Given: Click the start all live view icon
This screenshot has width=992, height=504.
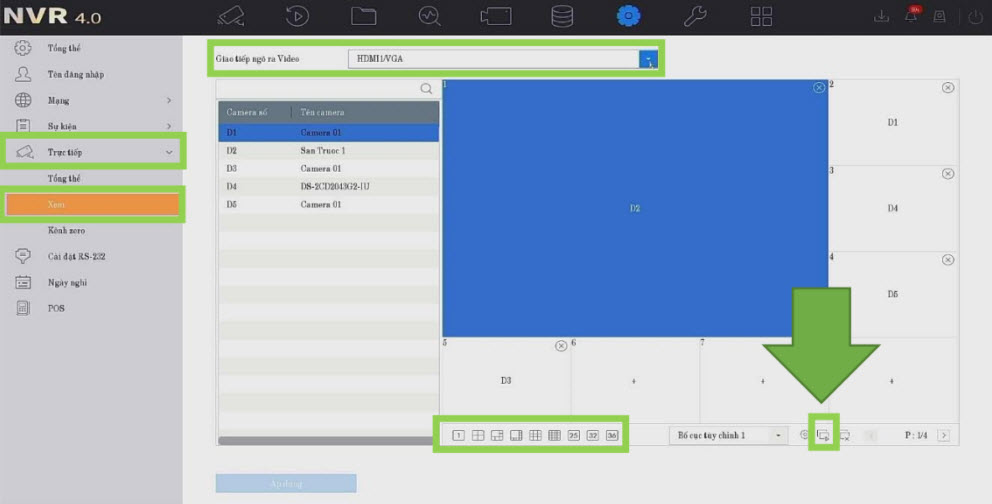Looking at the screenshot, I should [824, 436].
